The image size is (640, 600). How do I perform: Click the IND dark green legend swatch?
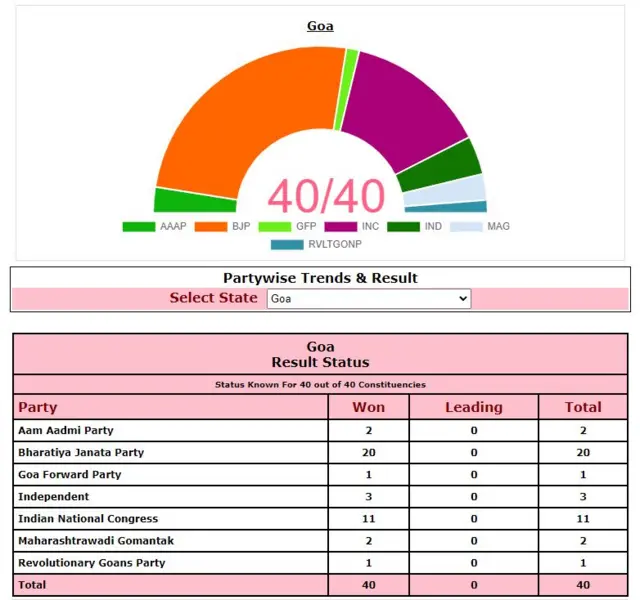pyautogui.click(x=403, y=227)
